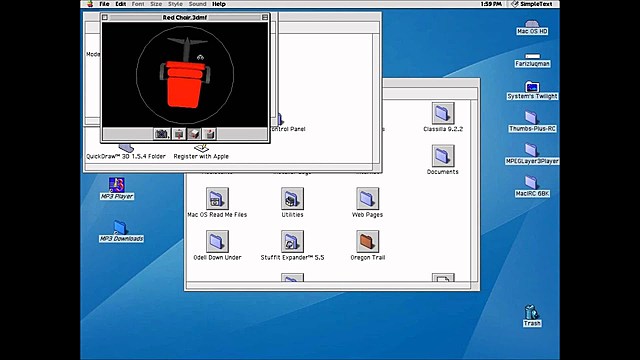Open the Classilla 9.2.2 folder

click(443, 118)
